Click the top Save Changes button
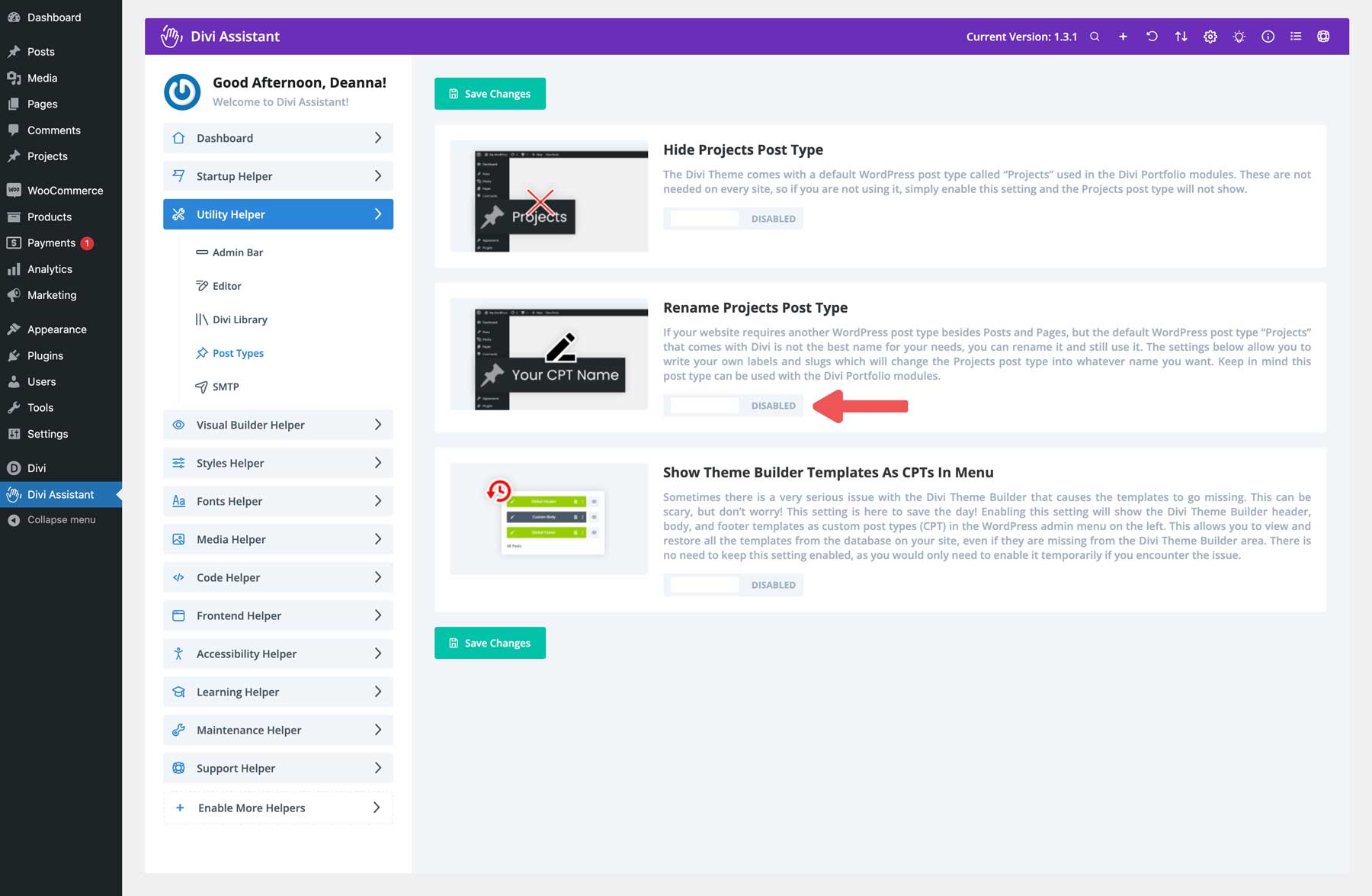Viewport: 1372px width, 896px height. click(489, 93)
